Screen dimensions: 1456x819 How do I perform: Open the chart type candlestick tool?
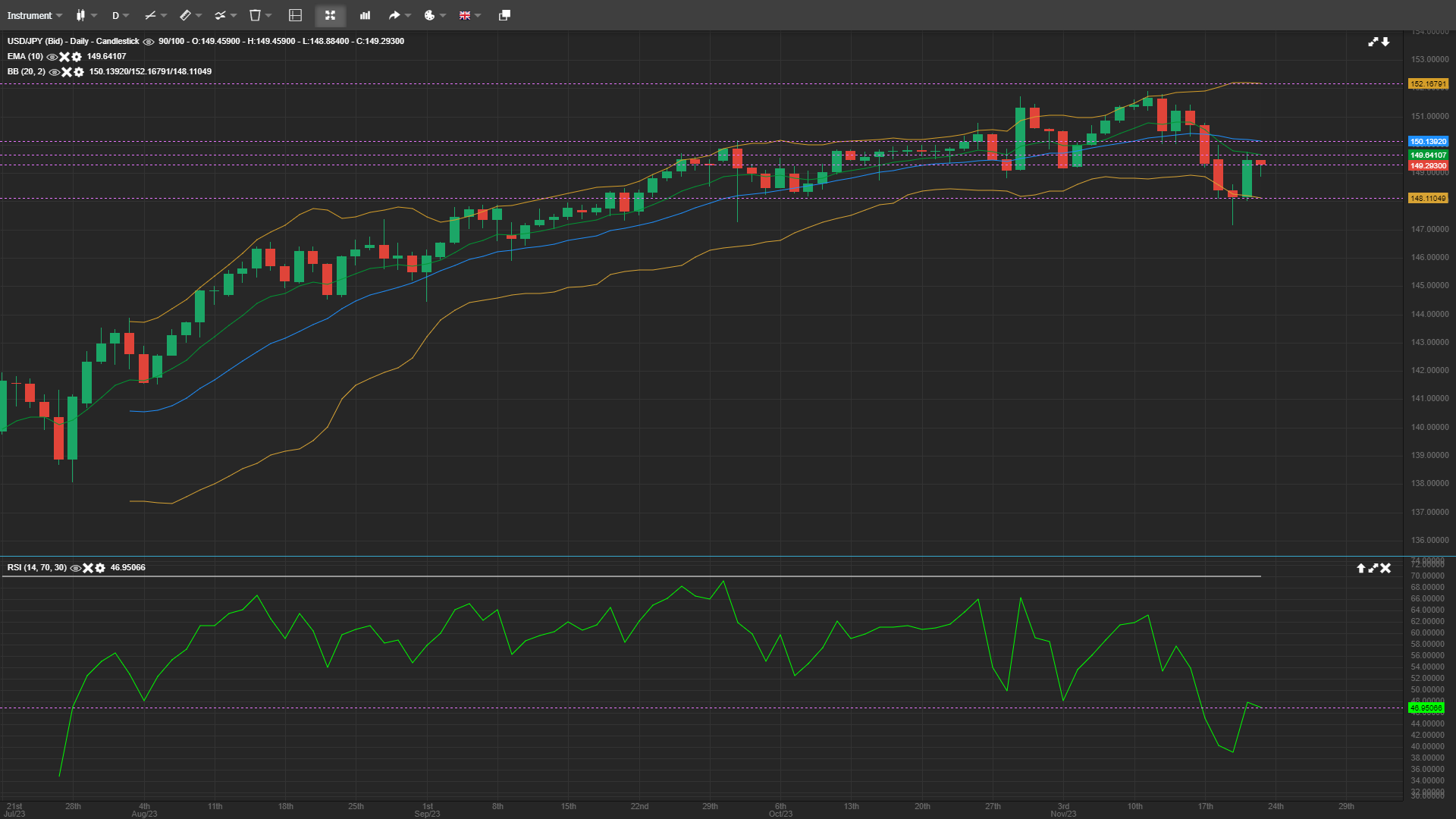point(80,15)
